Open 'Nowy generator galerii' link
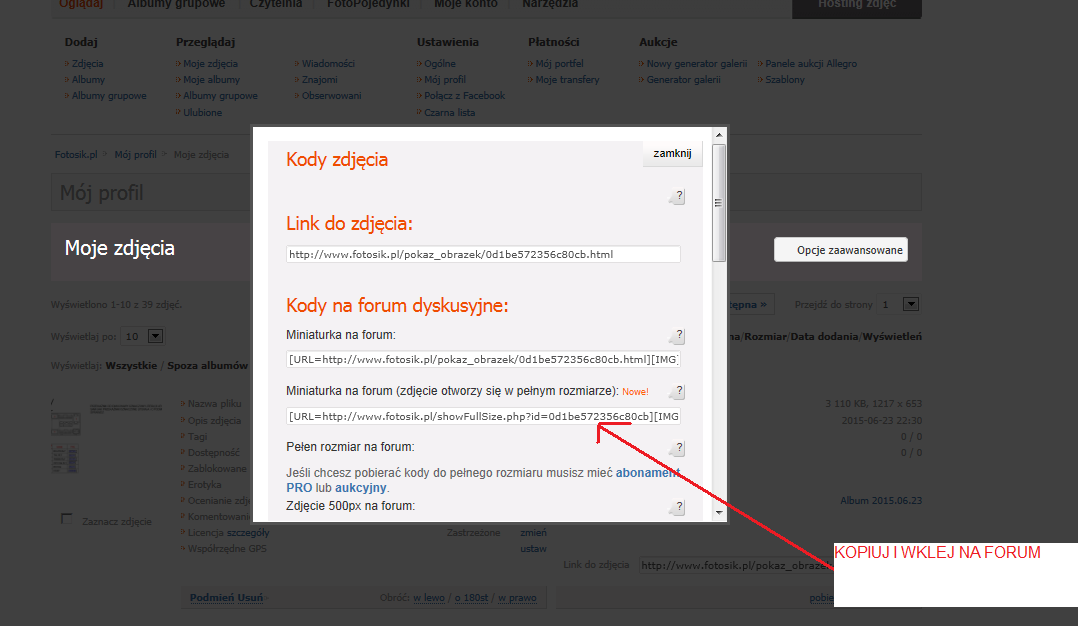 697,64
